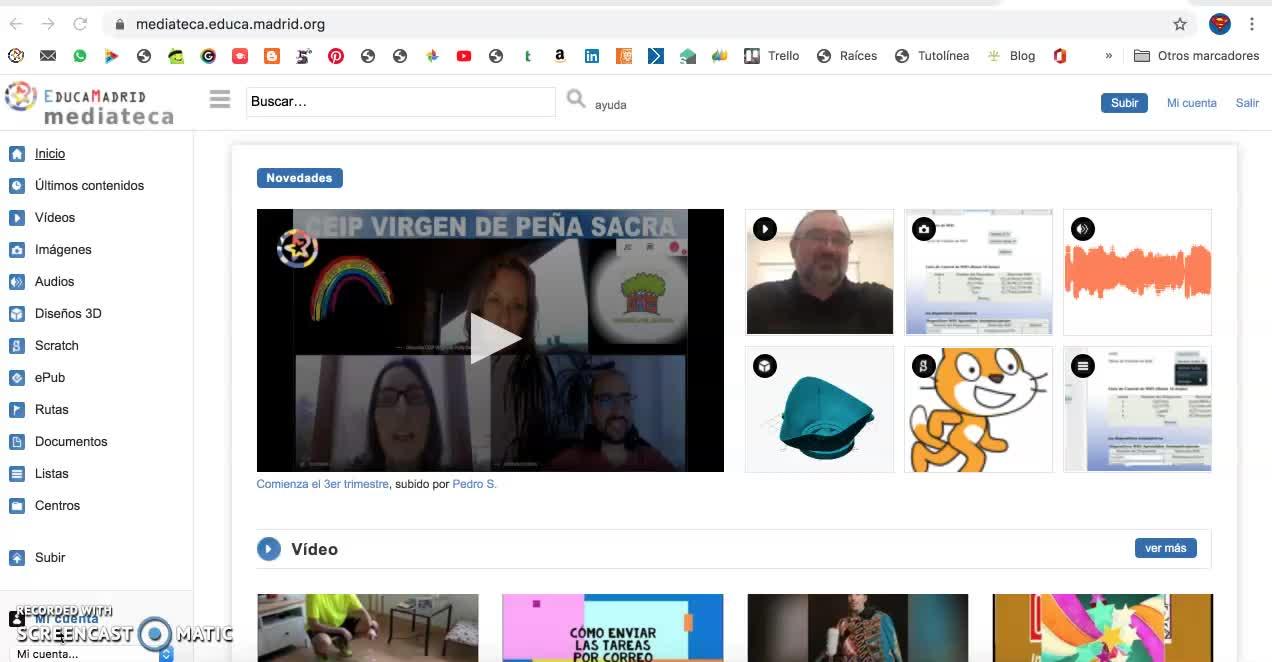Click the EducaMadrid mediateca logo
The height and width of the screenshot is (662, 1272).
89,104
